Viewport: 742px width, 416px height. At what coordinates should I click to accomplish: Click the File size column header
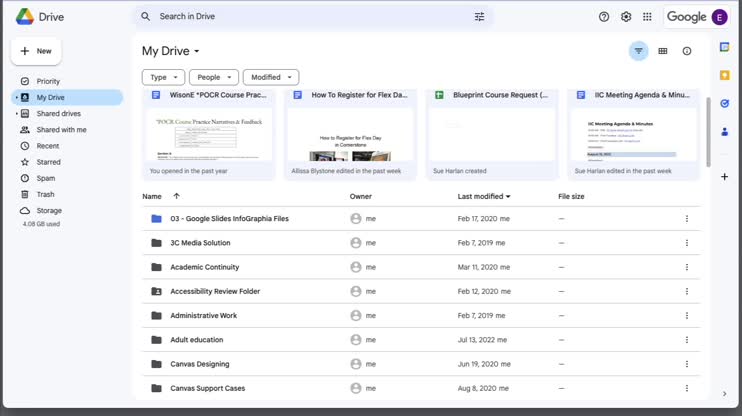(571, 196)
